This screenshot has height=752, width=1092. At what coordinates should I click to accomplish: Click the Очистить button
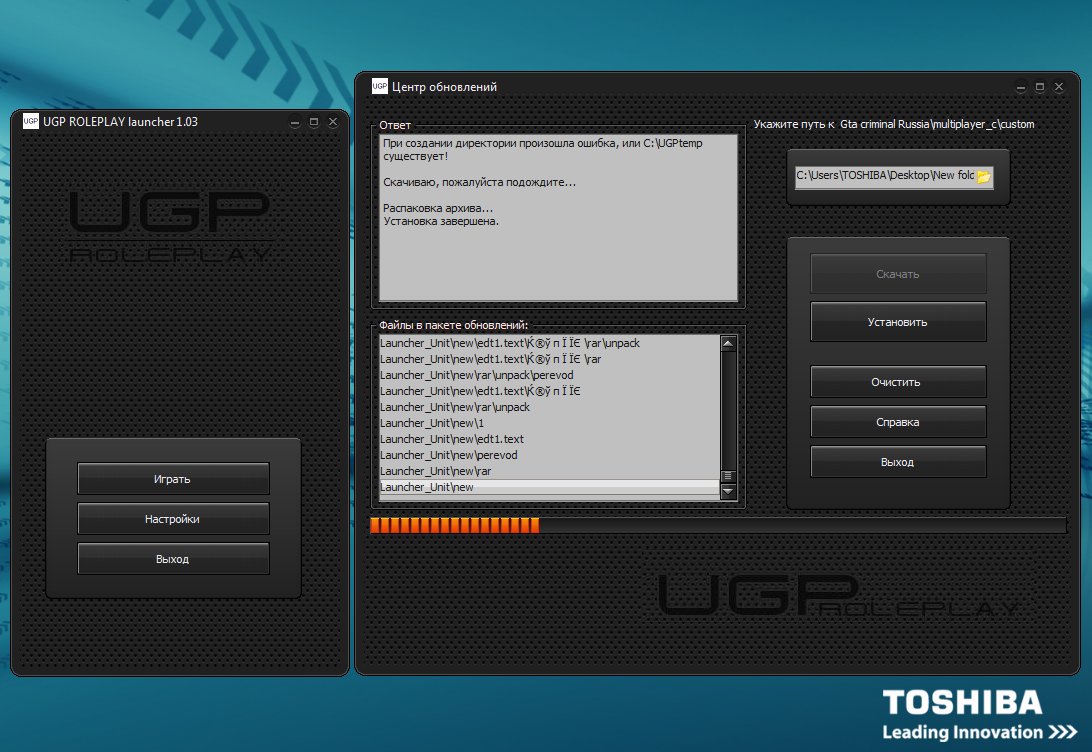coord(897,382)
